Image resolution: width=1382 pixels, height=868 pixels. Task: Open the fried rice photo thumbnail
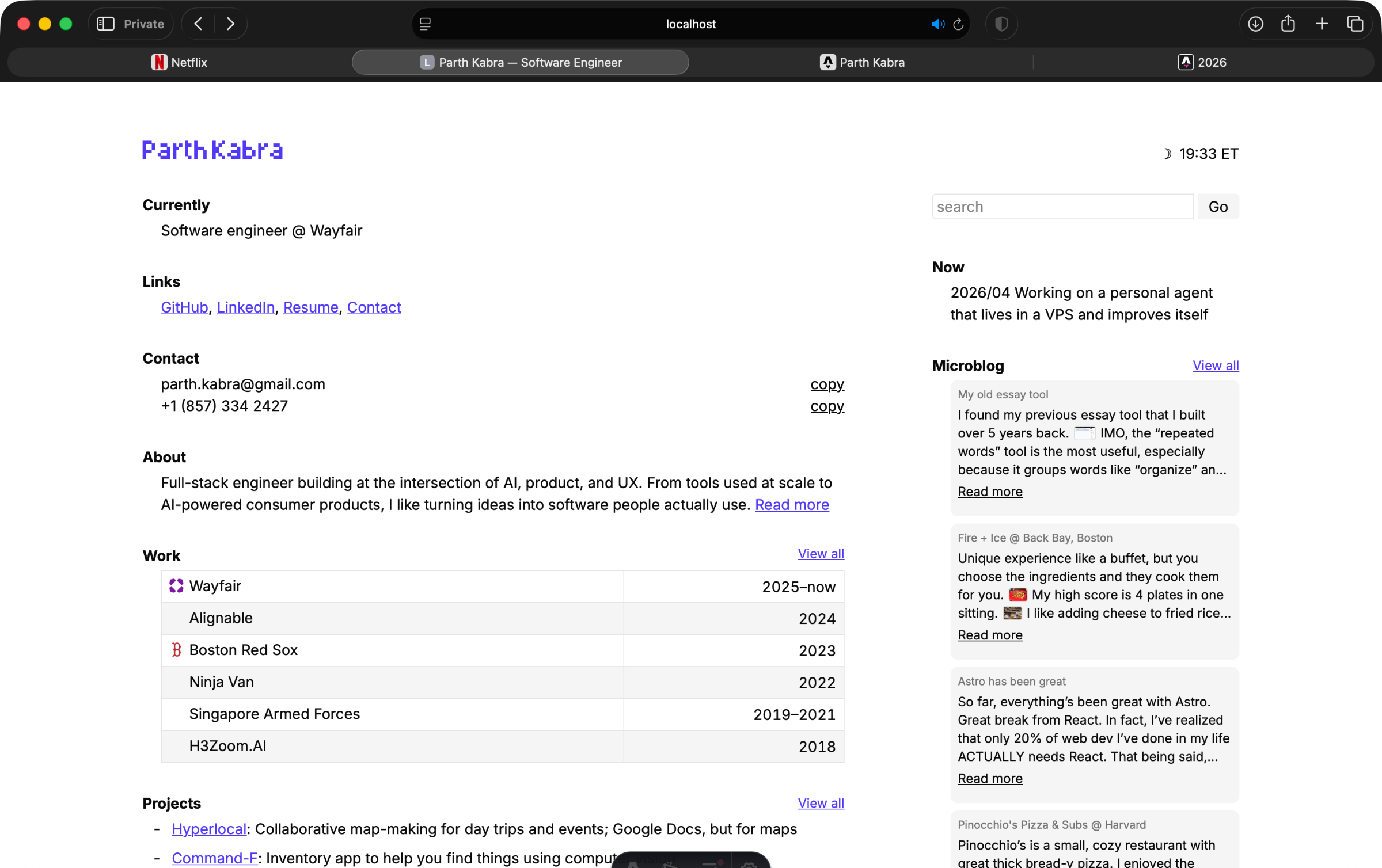coord(1012,613)
